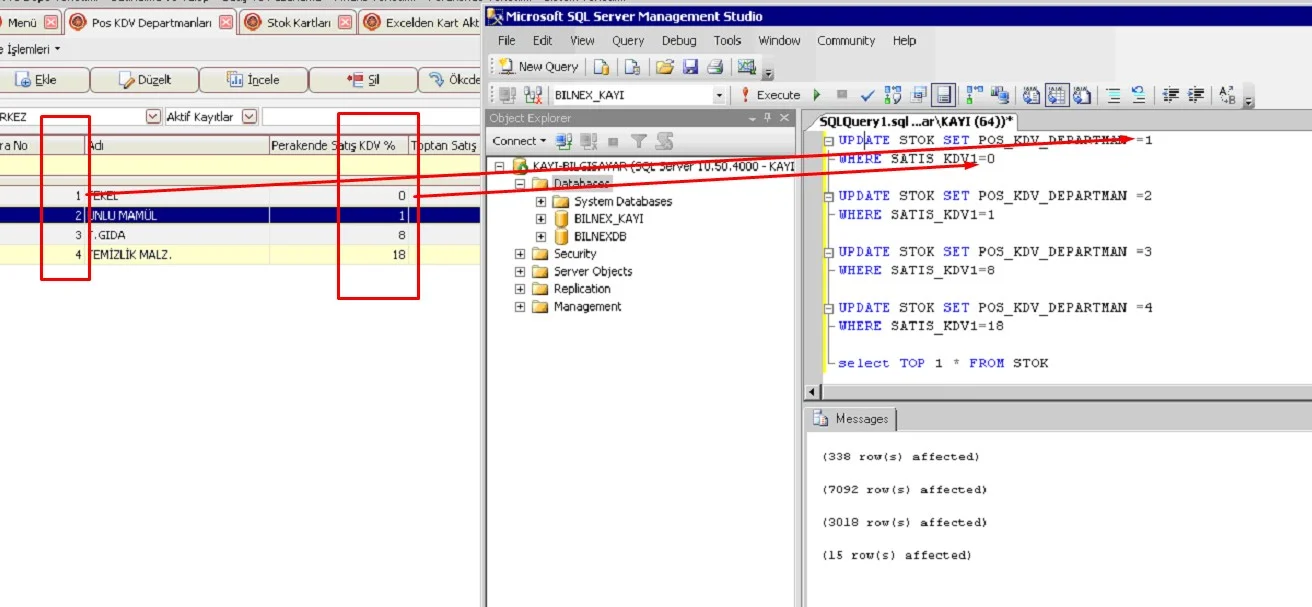Open the File menu in SSMS
Viewport: 1312px width, 607px height.
pyautogui.click(x=507, y=41)
